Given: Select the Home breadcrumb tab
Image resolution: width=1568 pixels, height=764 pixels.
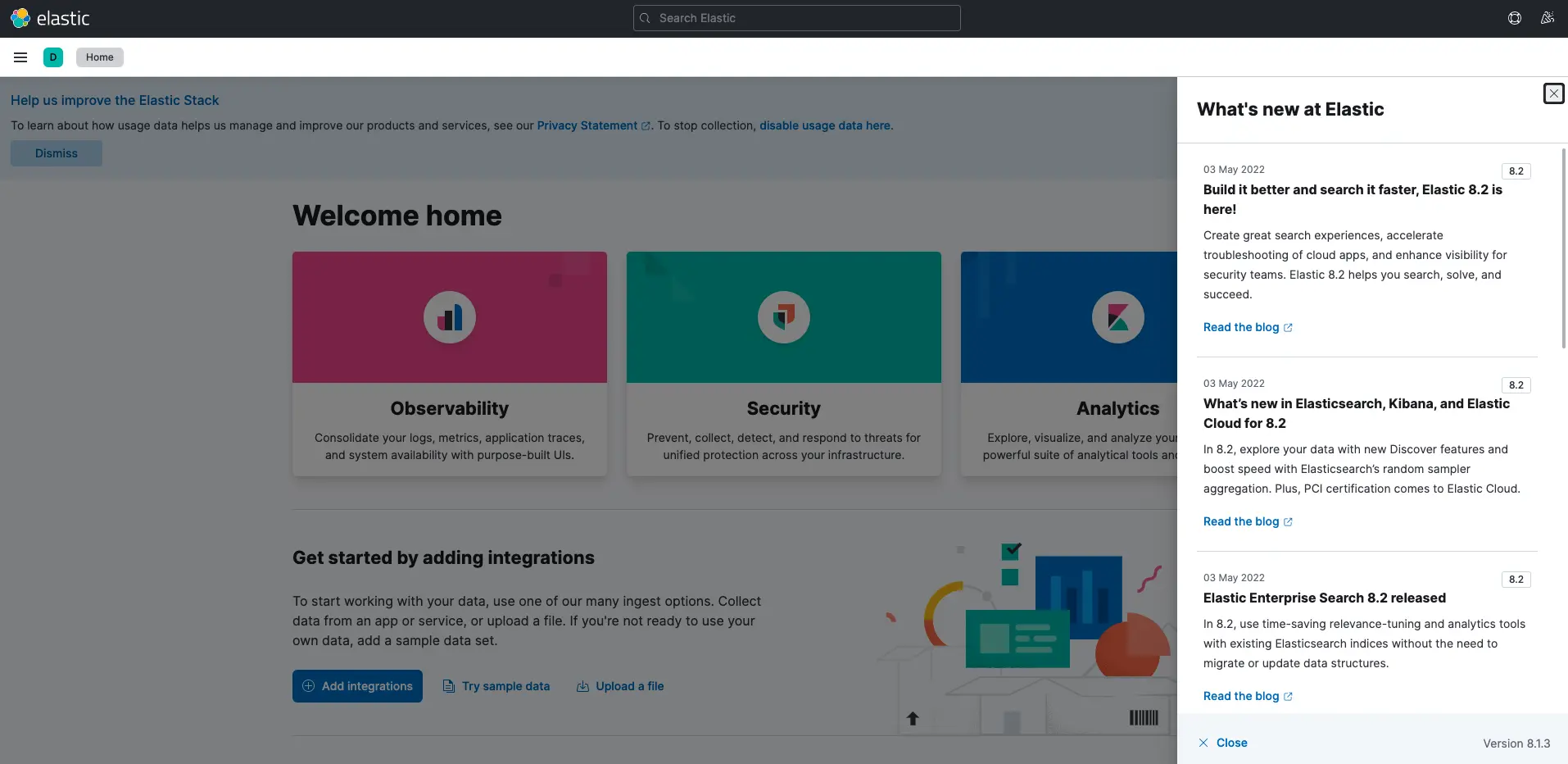Looking at the screenshot, I should pyautogui.click(x=99, y=57).
